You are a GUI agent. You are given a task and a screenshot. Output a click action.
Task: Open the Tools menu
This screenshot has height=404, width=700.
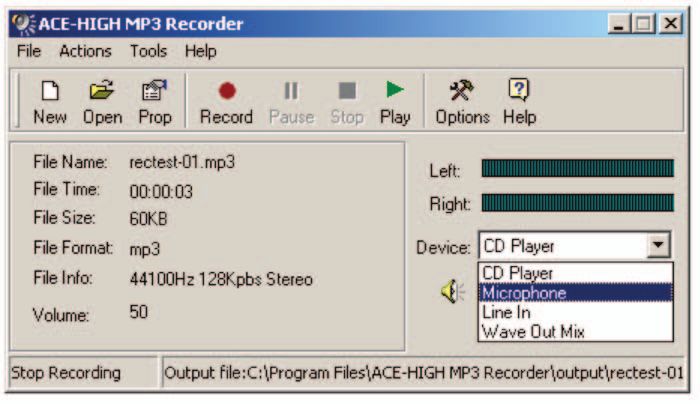point(148,51)
